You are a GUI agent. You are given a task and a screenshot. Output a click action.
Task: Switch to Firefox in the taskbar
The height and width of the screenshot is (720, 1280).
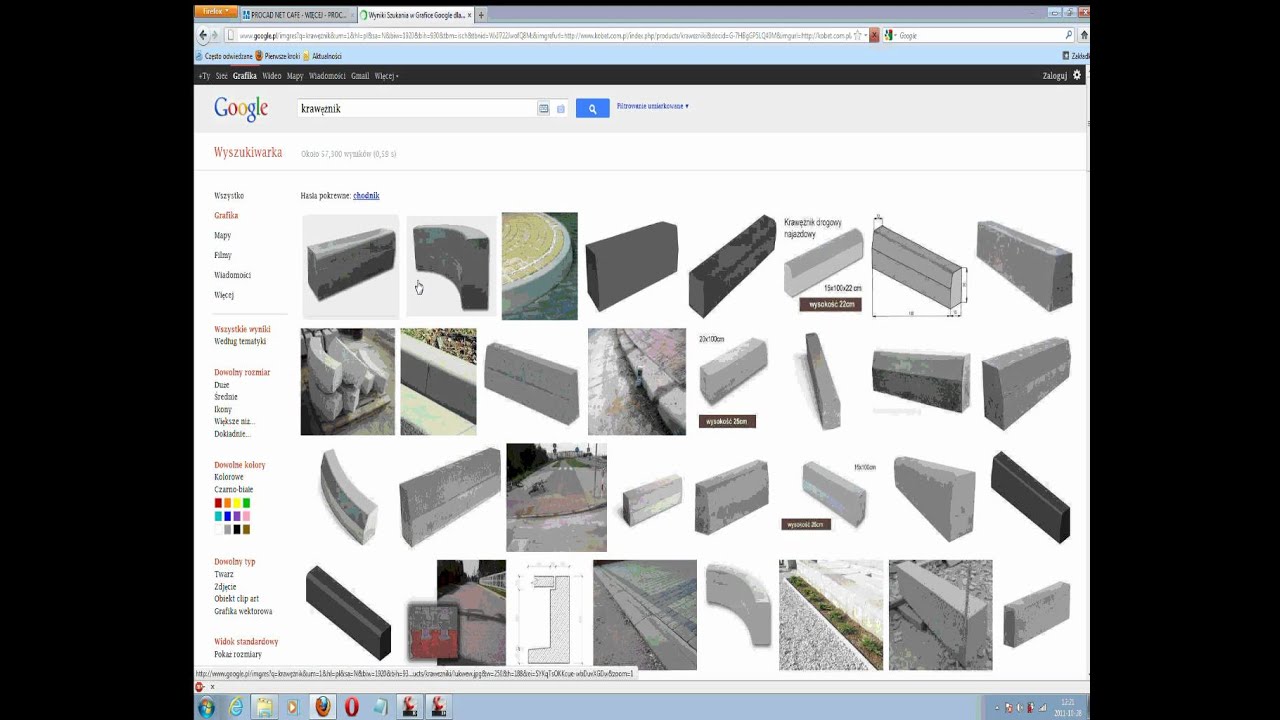[x=323, y=707]
